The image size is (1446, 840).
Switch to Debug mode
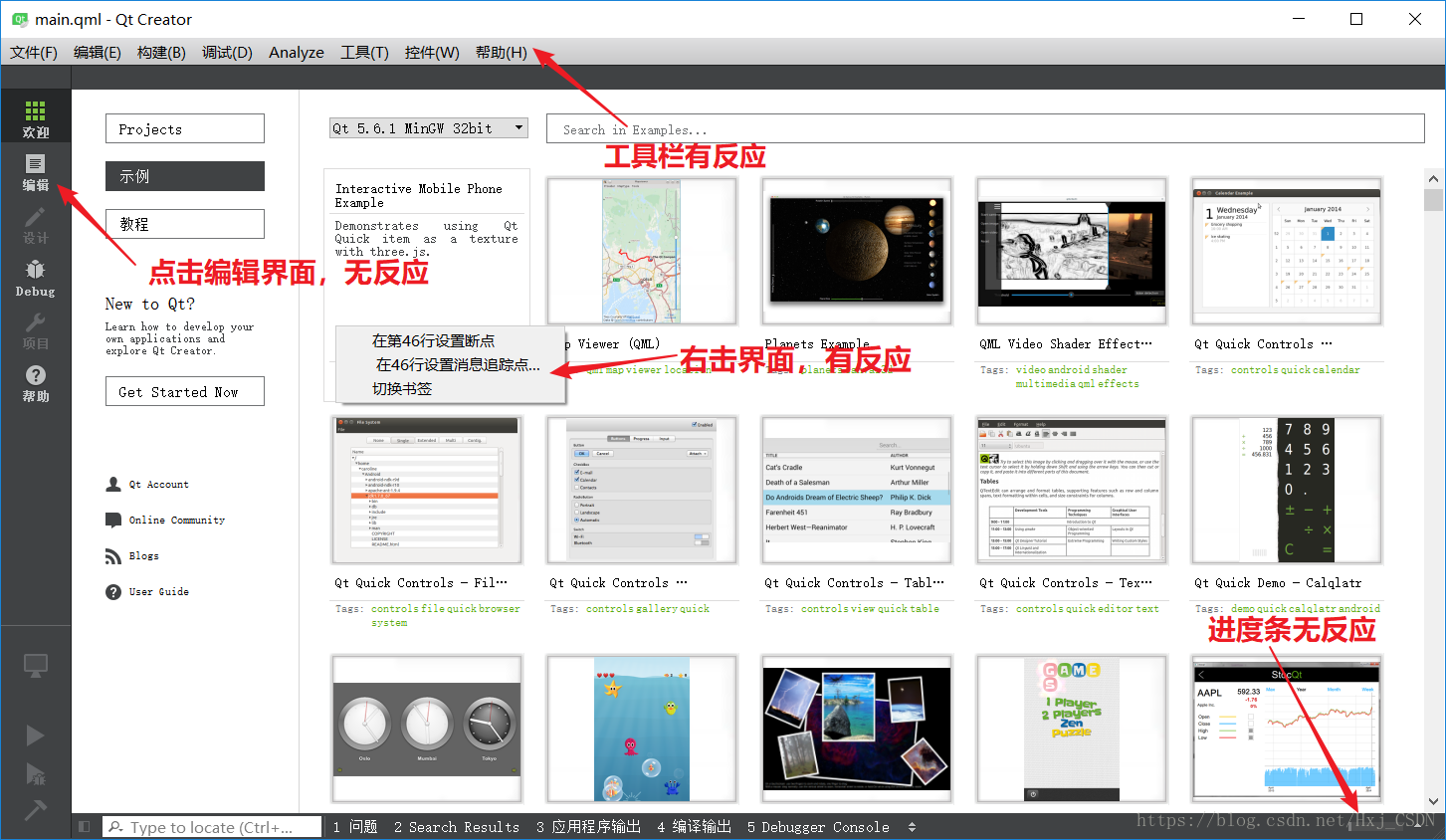tap(36, 278)
